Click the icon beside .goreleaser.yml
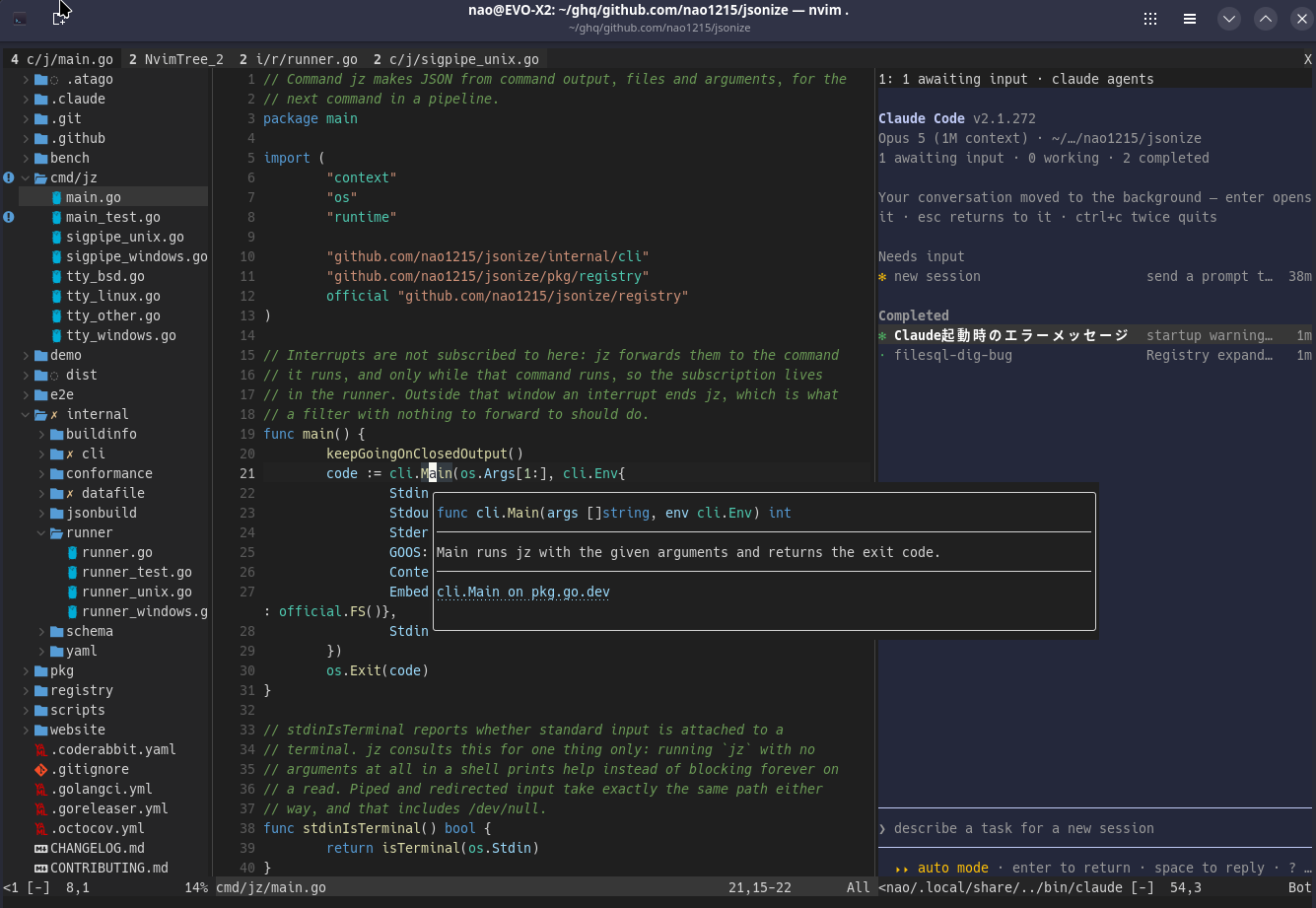The image size is (1316, 908). click(40, 808)
